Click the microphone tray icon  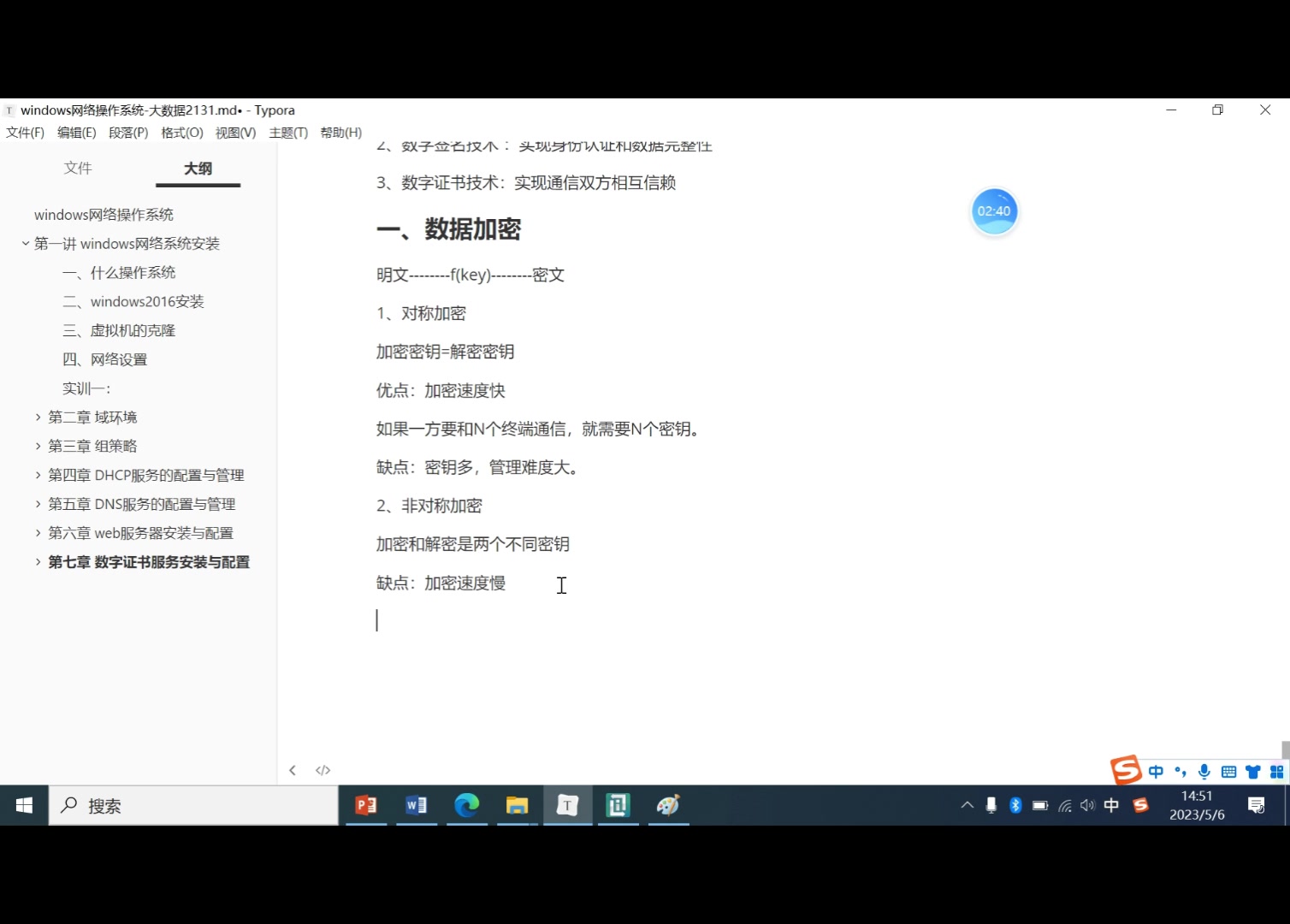click(991, 805)
